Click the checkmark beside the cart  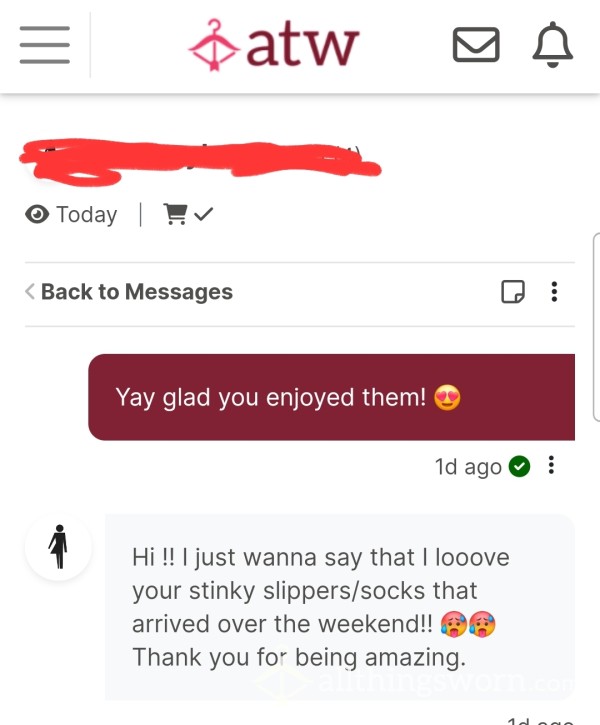coord(203,214)
